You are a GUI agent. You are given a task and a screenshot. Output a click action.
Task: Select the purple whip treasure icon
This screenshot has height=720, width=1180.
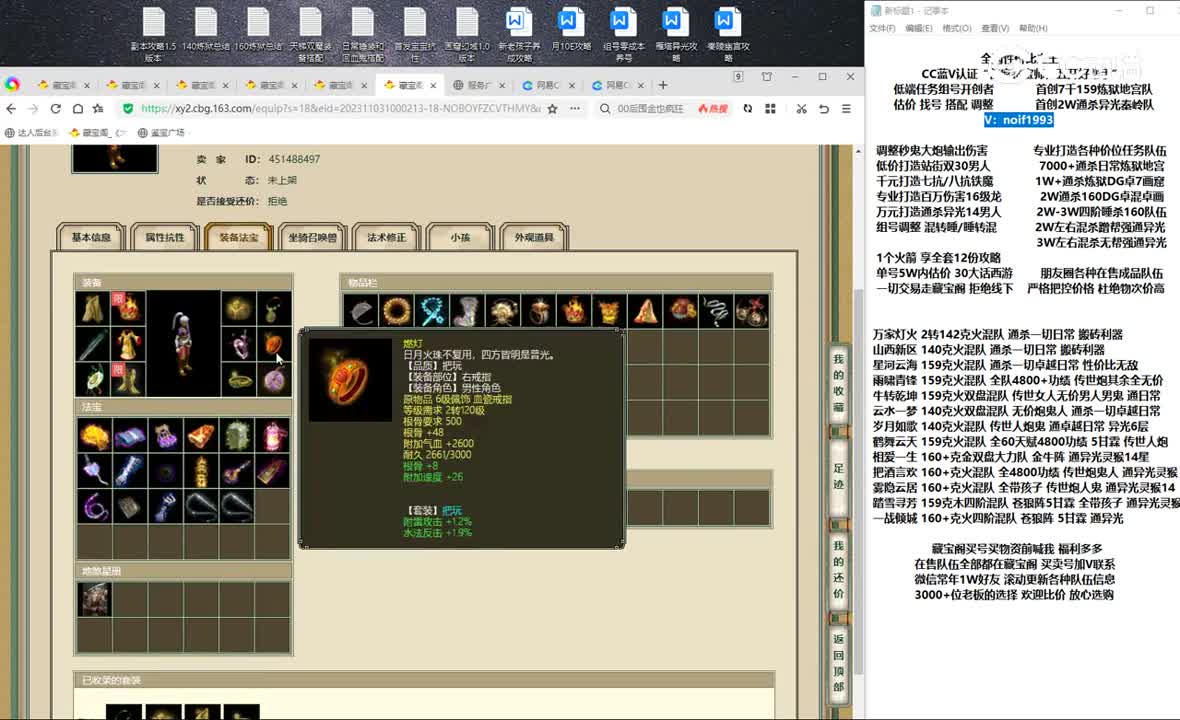pyautogui.click(x=93, y=506)
